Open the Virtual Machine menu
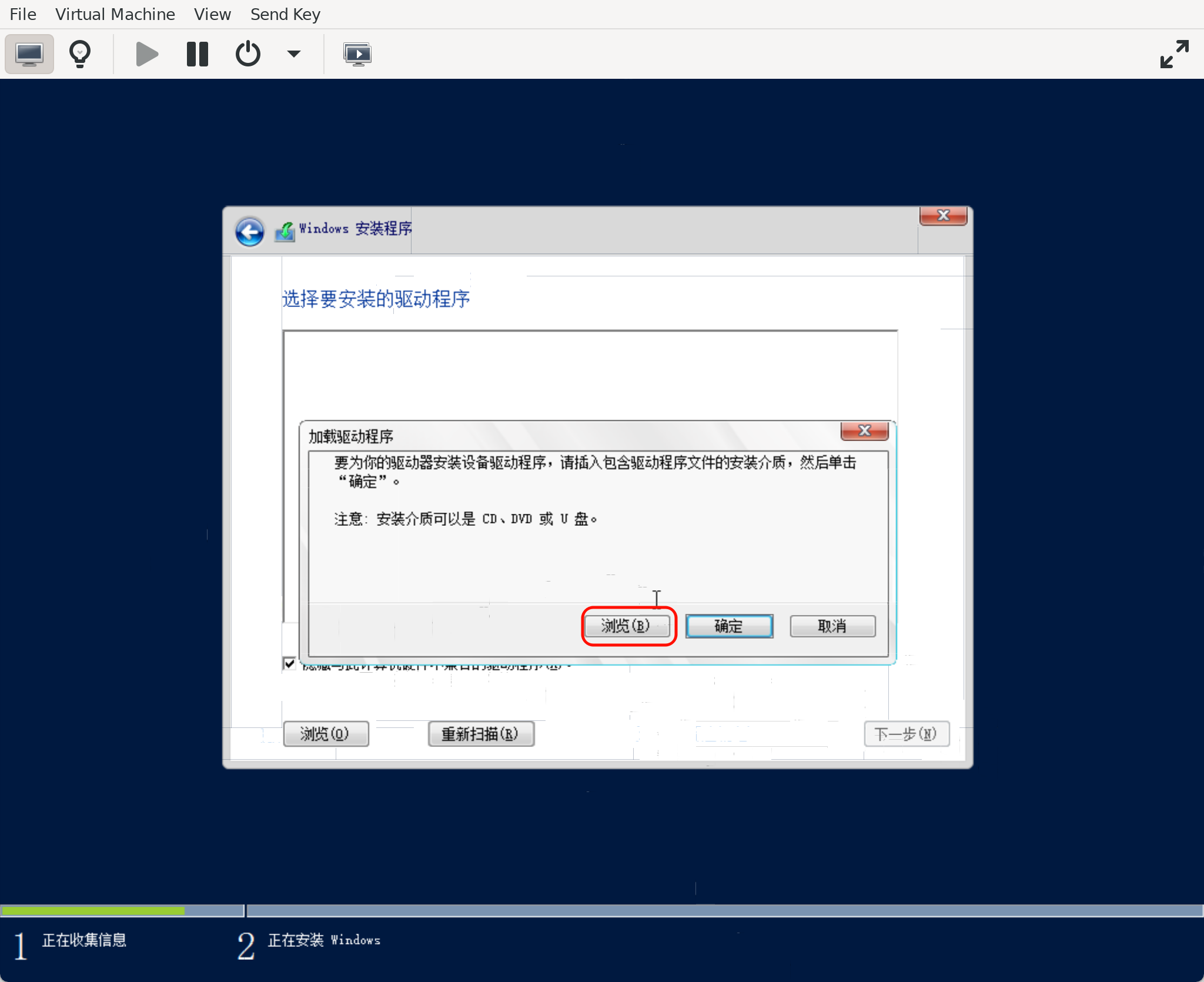 click(115, 14)
